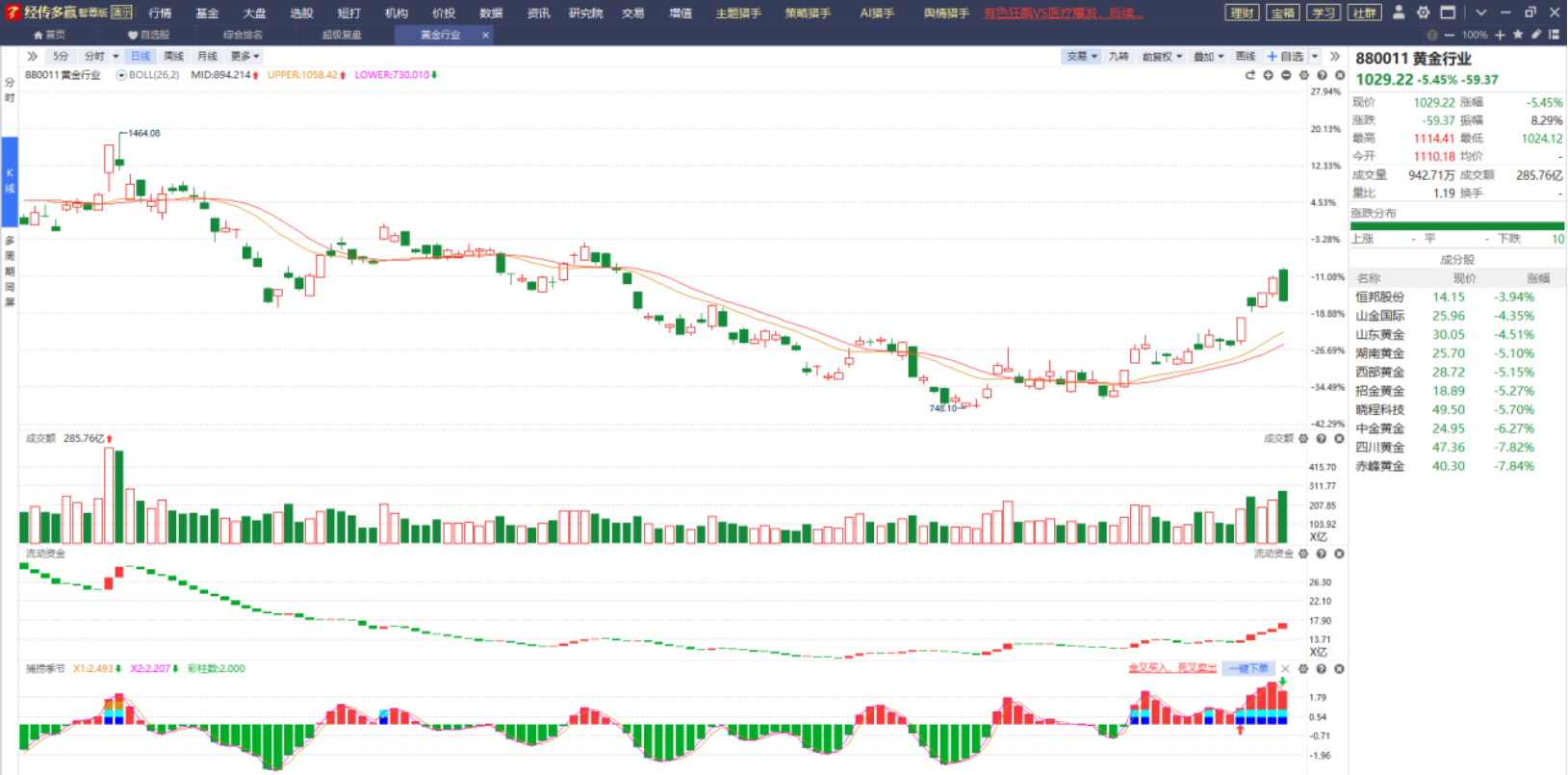The height and width of the screenshot is (775, 1568).
Task: Open settings gear in title bar
Action: tap(1423, 13)
